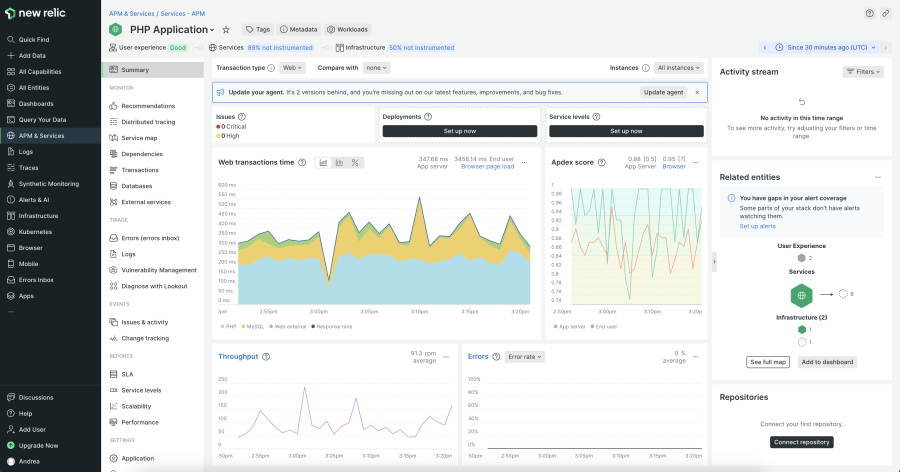
Task: Expand the All instances dropdown
Action: 679,68
